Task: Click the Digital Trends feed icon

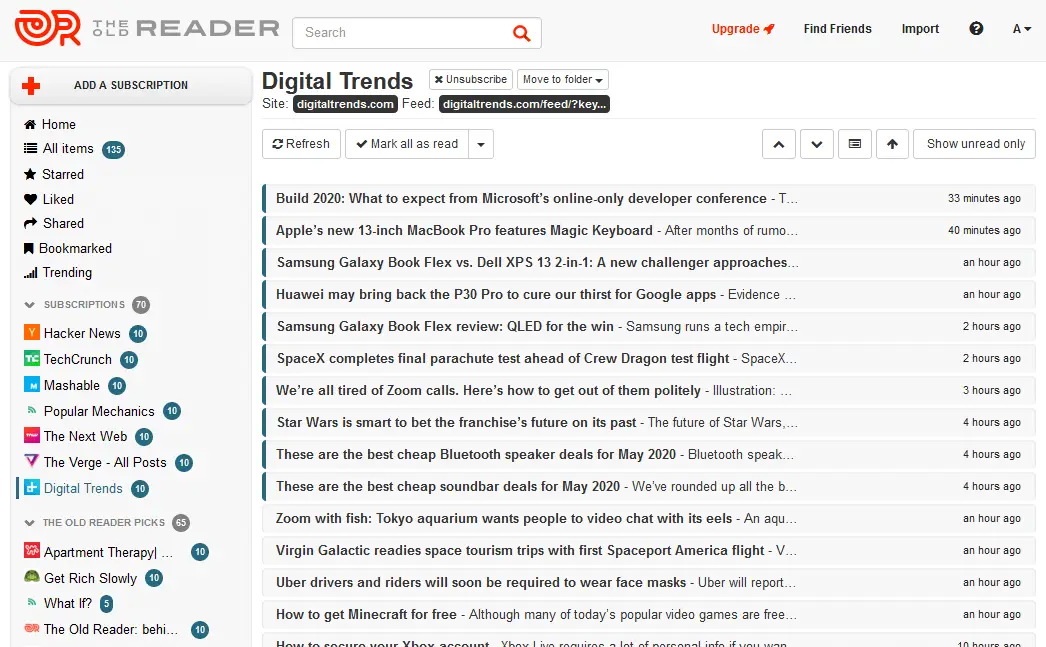Action: click(31, 488)
